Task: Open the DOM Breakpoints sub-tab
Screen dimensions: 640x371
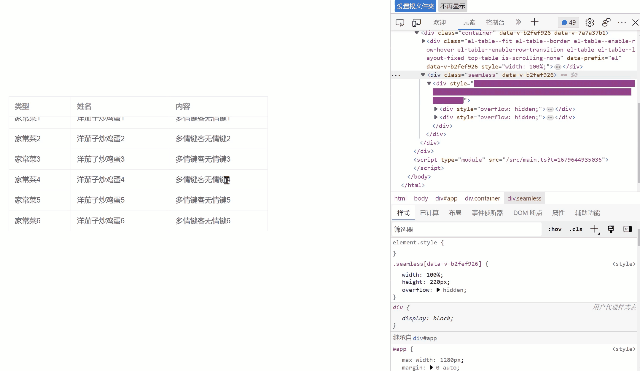Action: (x=528, y=213)
